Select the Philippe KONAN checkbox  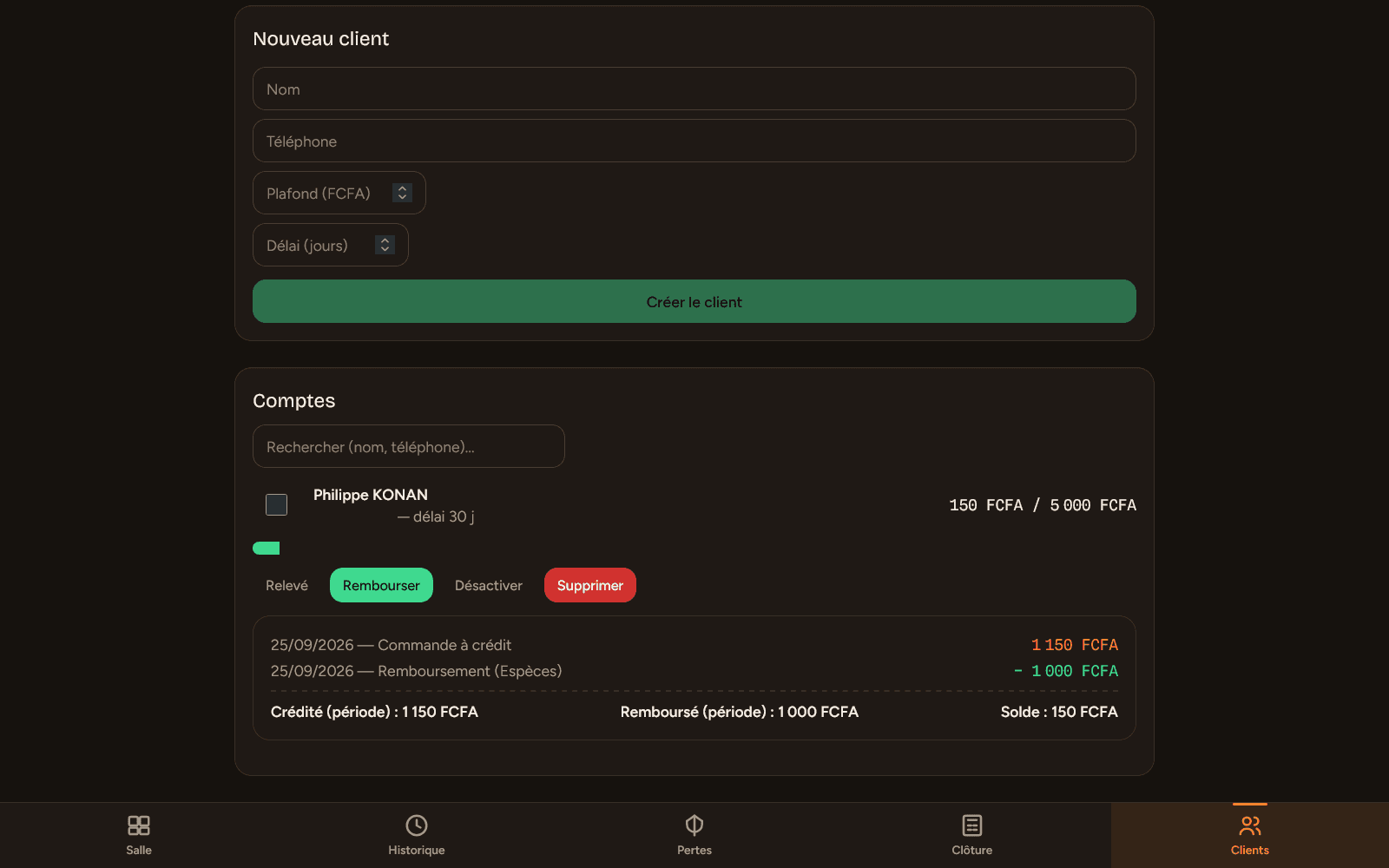[276, 504]
